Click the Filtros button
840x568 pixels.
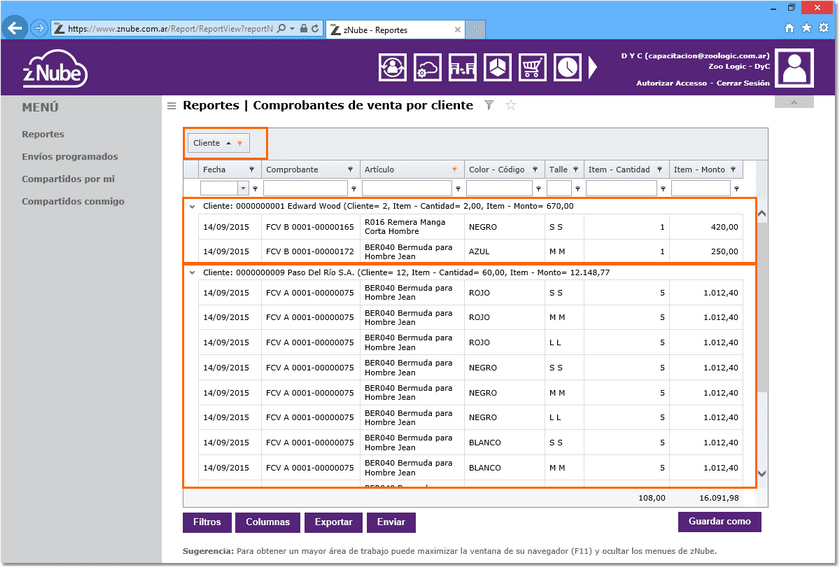[207, 522]
